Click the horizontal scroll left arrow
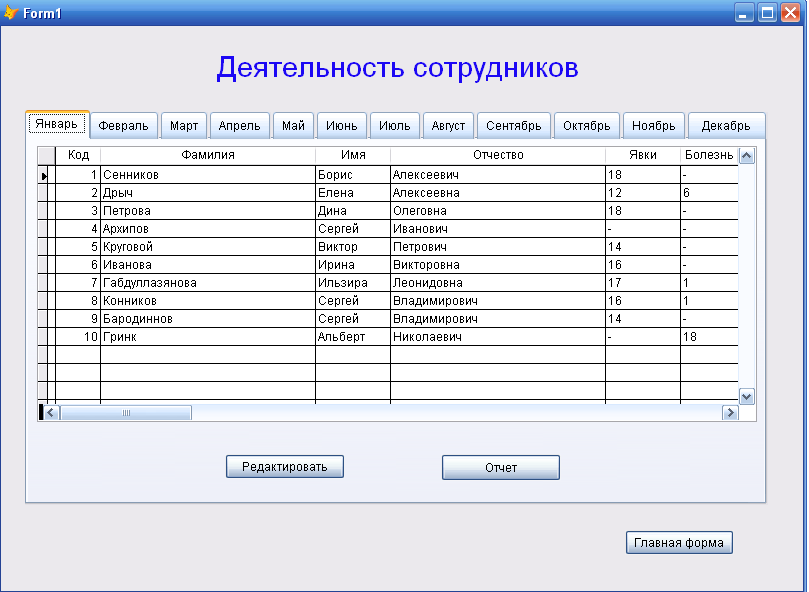 (x=51, y=412)
